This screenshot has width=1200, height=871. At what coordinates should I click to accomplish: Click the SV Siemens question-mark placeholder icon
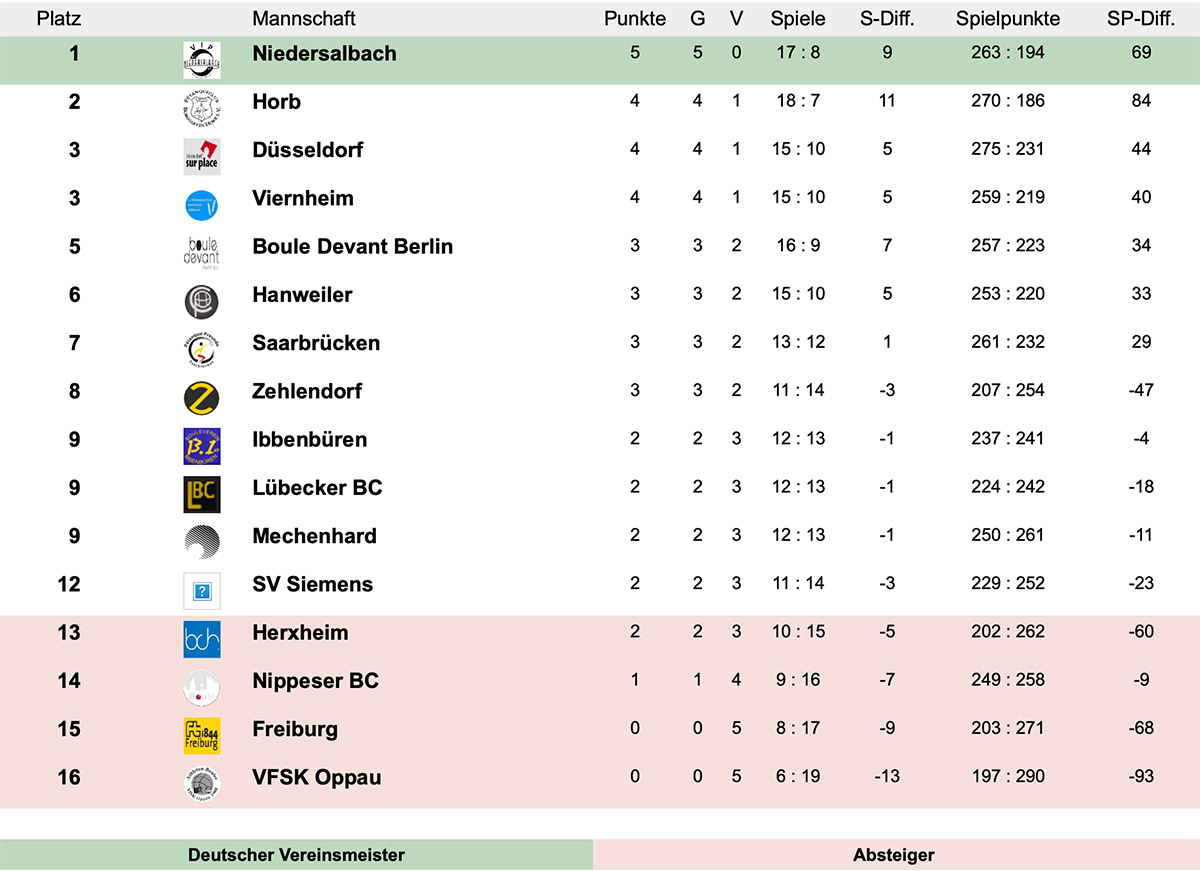click(x=201, y=591)
